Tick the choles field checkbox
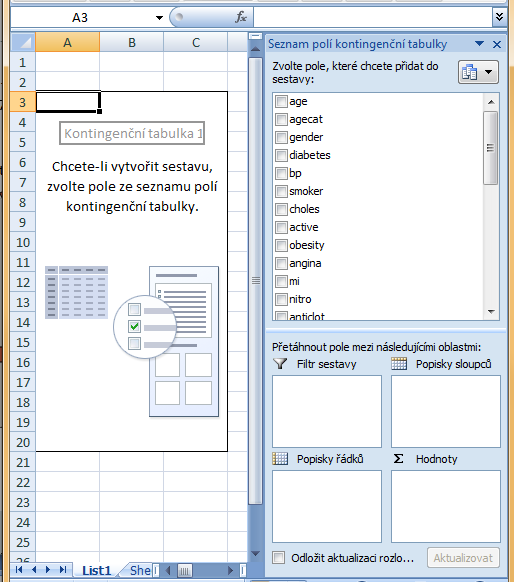 point(281,209)
